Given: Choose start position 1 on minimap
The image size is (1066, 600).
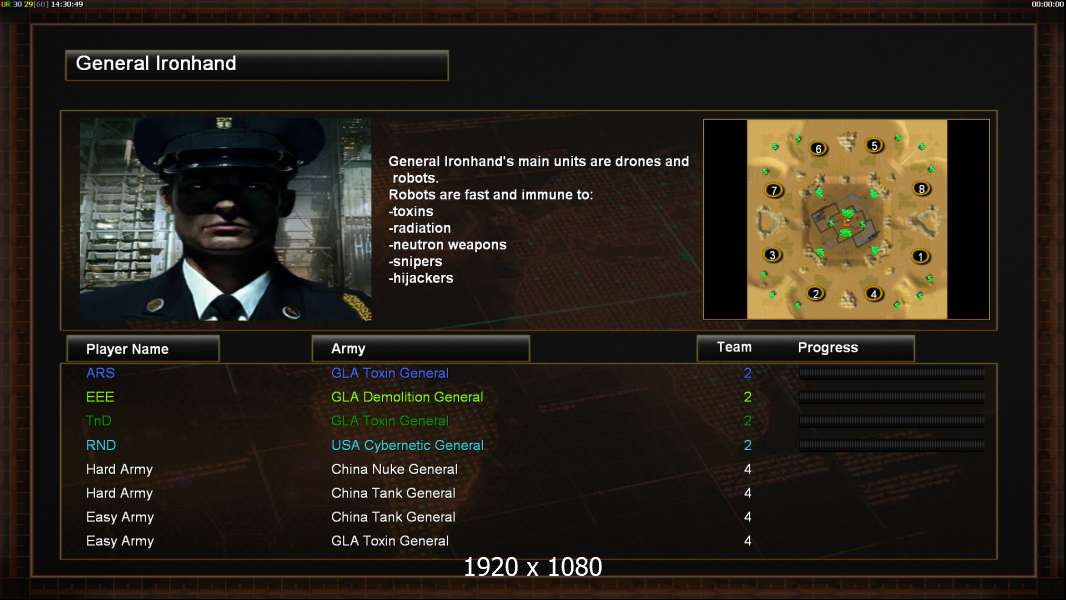Looking at the screenshot, I should pyautogui.click(x=920, y=256).
